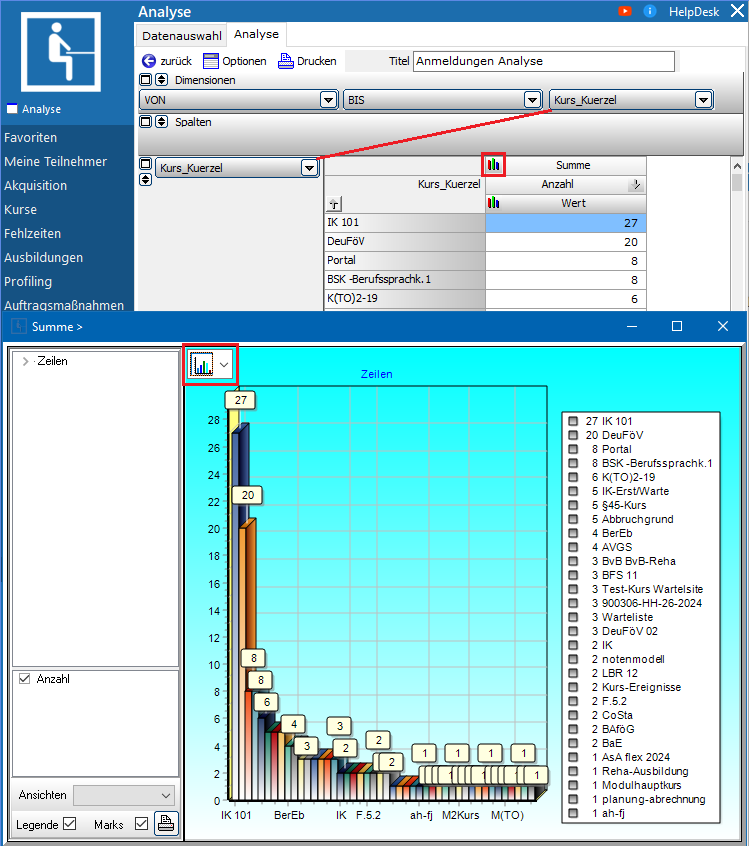Click the Titel text field

click(x=543, y=61)
